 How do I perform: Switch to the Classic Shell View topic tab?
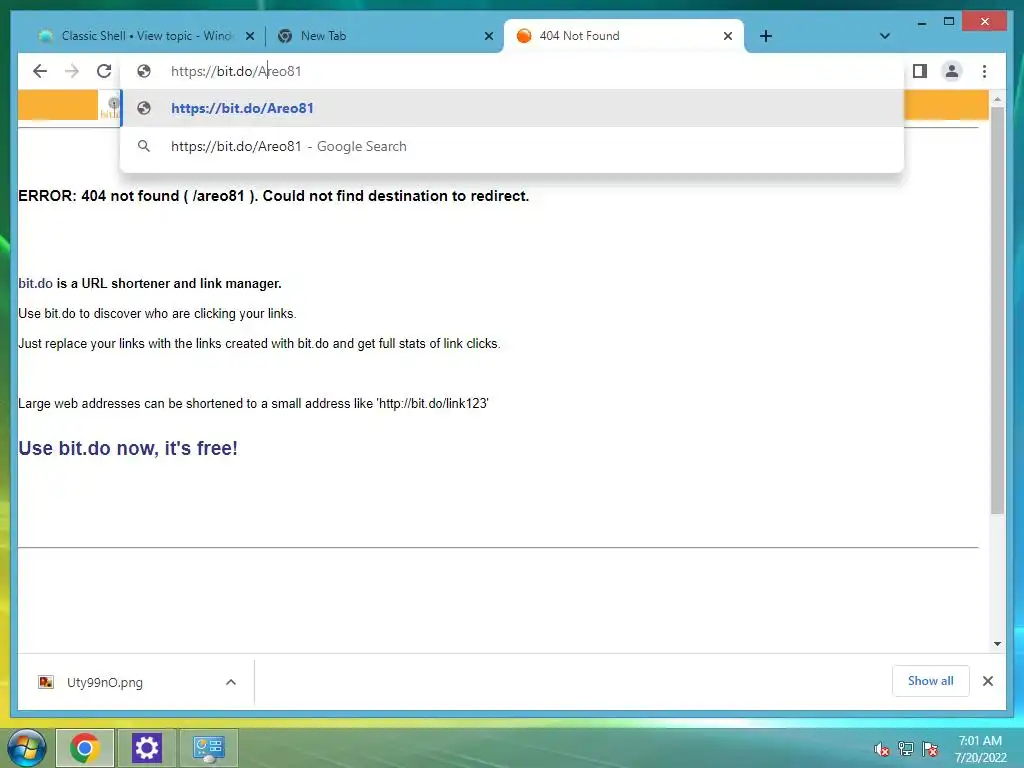pos(146,36)
